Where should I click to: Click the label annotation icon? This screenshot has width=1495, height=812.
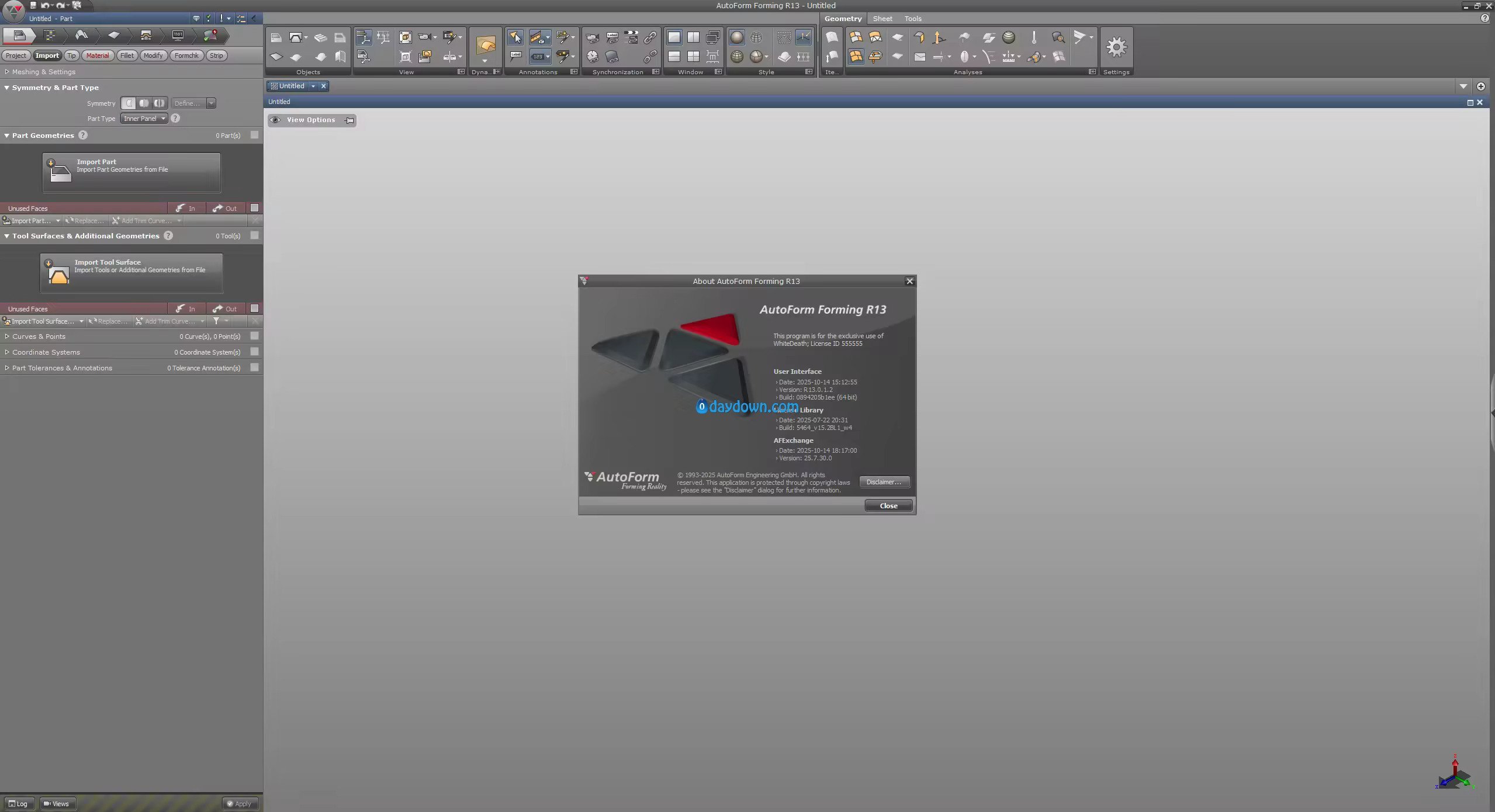515,56
